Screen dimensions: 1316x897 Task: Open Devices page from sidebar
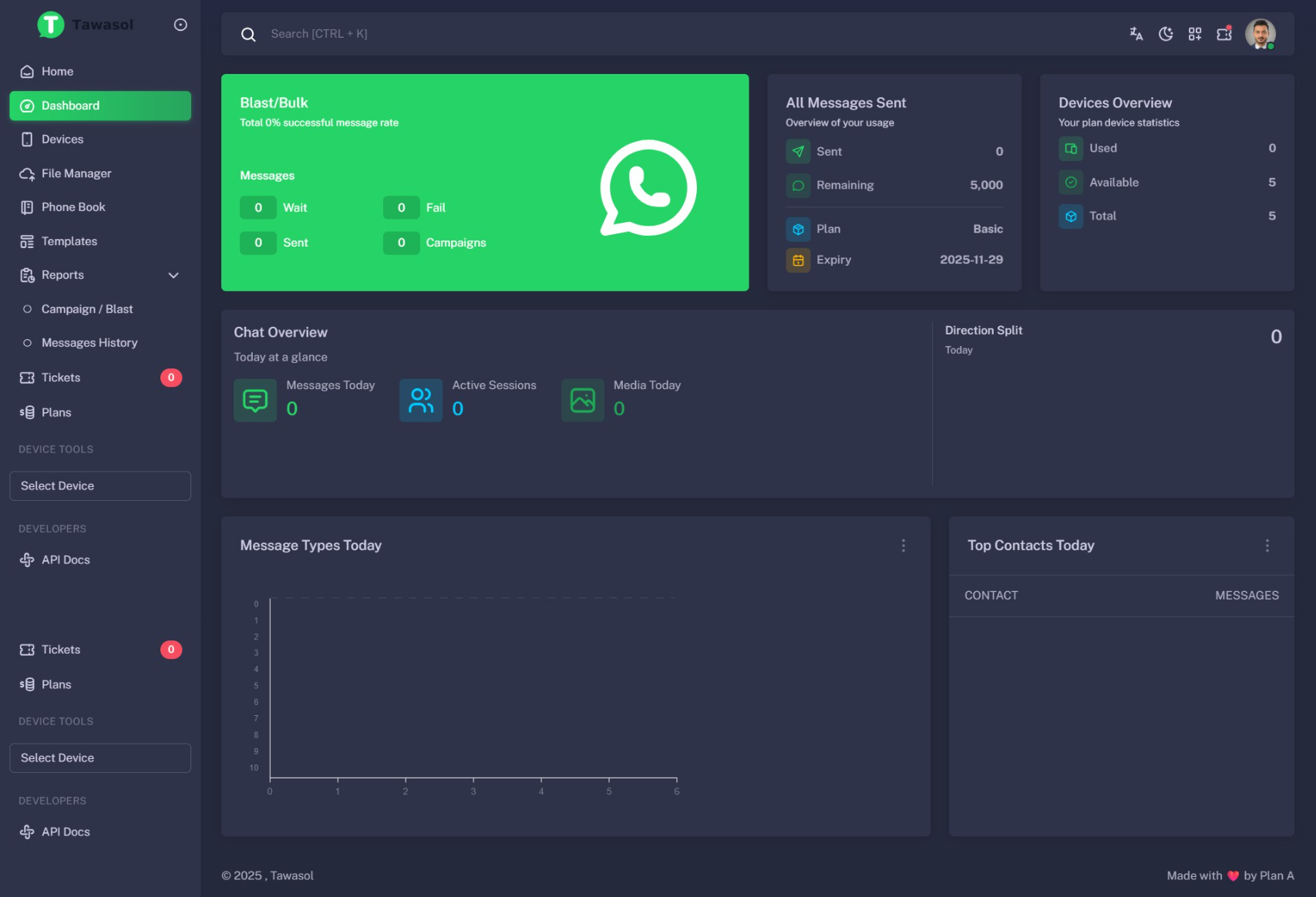click(x=100, y=139)
